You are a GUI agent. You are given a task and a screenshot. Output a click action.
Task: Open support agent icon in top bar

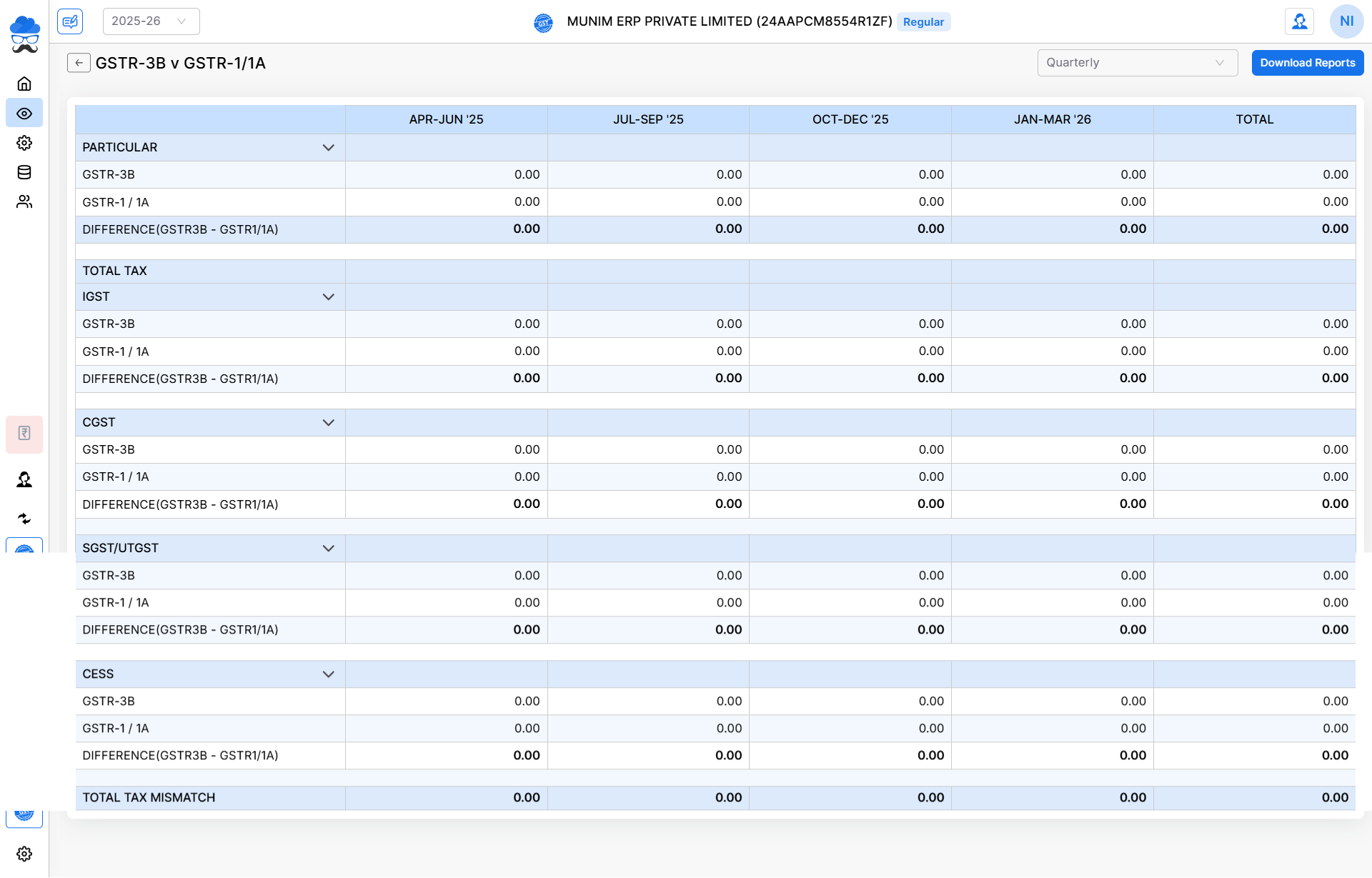coord(1299,21)
